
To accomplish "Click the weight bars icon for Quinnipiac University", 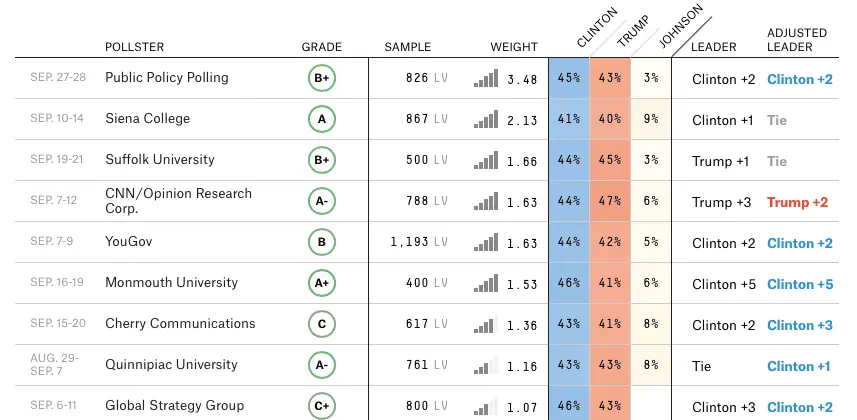I will [x=485, y=365].
